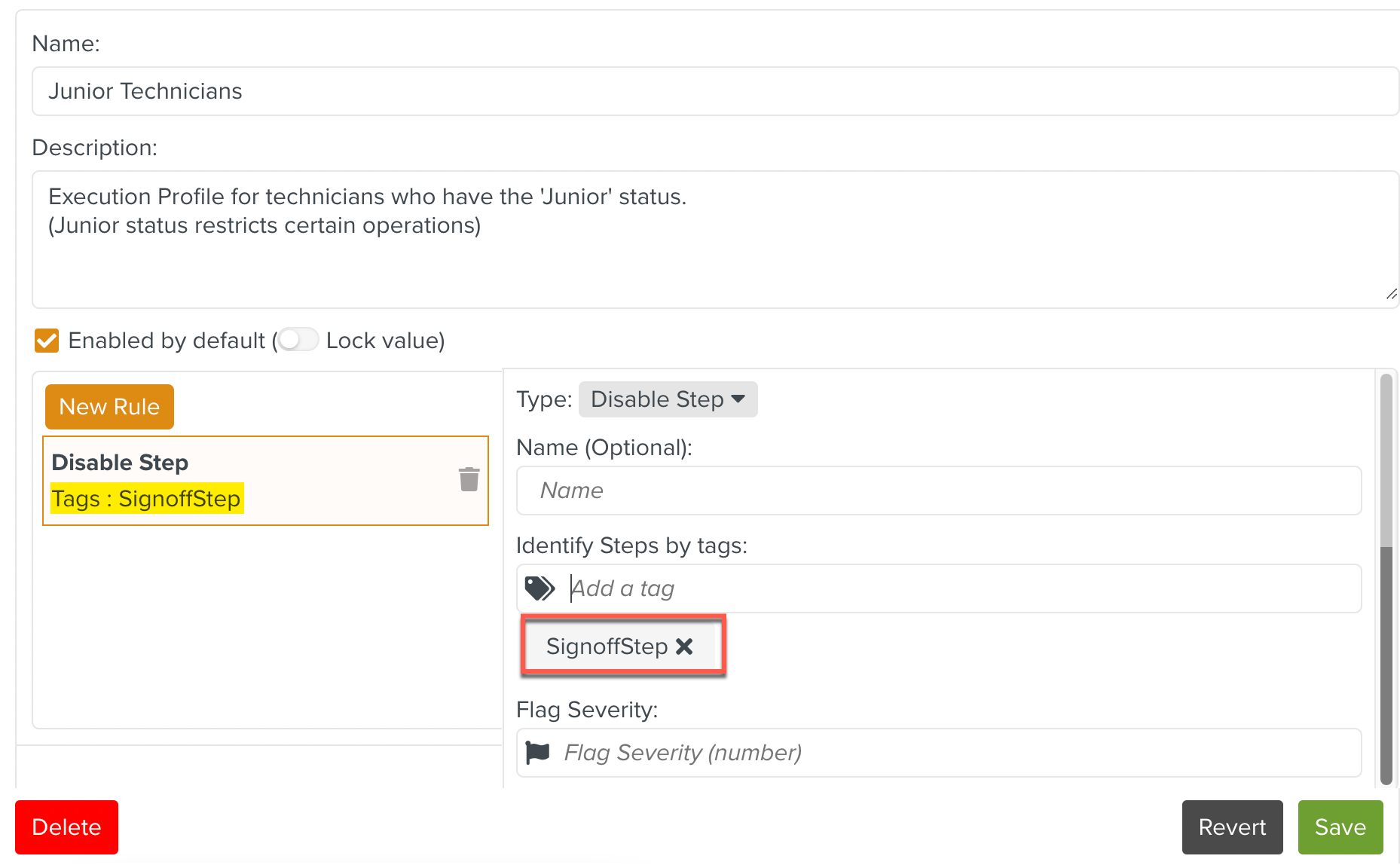Delete the execution profile
Image resolution: width=1400 pixels, height=865 pixels.
66,827
